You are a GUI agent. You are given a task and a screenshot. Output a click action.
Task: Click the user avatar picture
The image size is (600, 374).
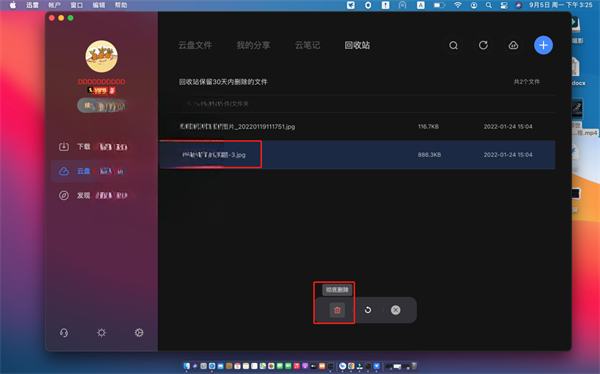[101, 56]
